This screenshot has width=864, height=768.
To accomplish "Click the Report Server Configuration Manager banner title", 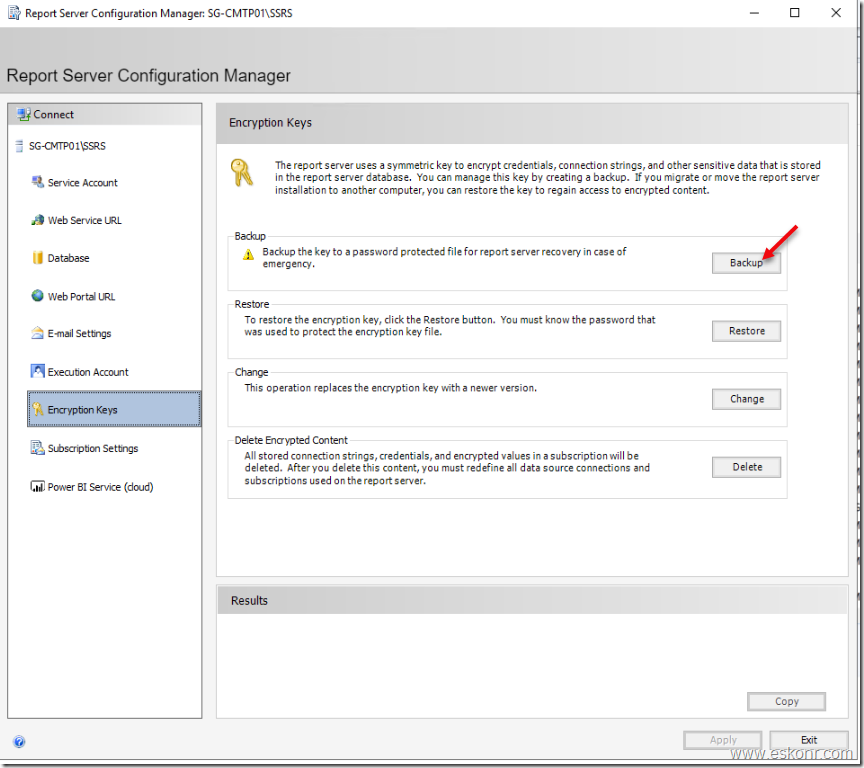I will tap(148, 75).
